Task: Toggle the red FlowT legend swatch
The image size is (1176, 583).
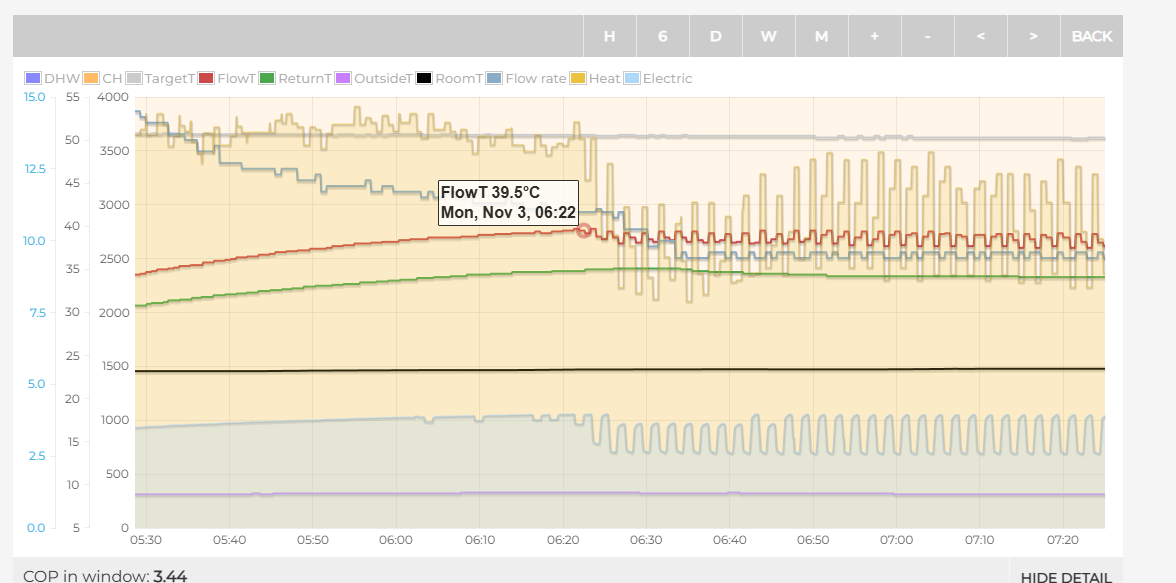Action: click(x=207, y=79)
